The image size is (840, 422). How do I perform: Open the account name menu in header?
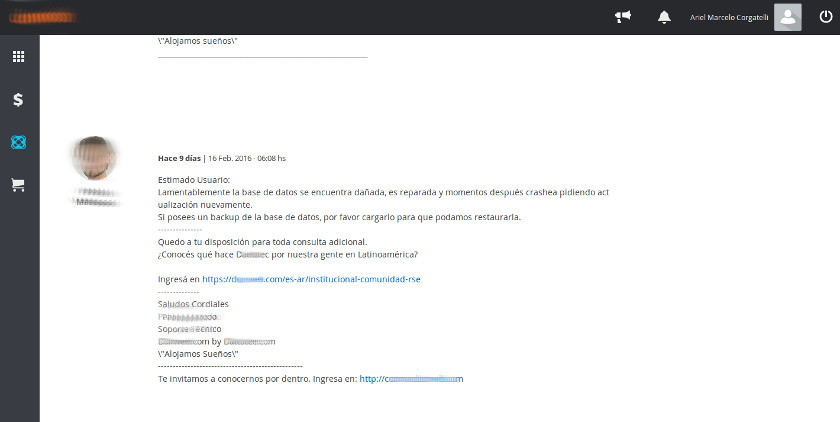tap(729, 17)
